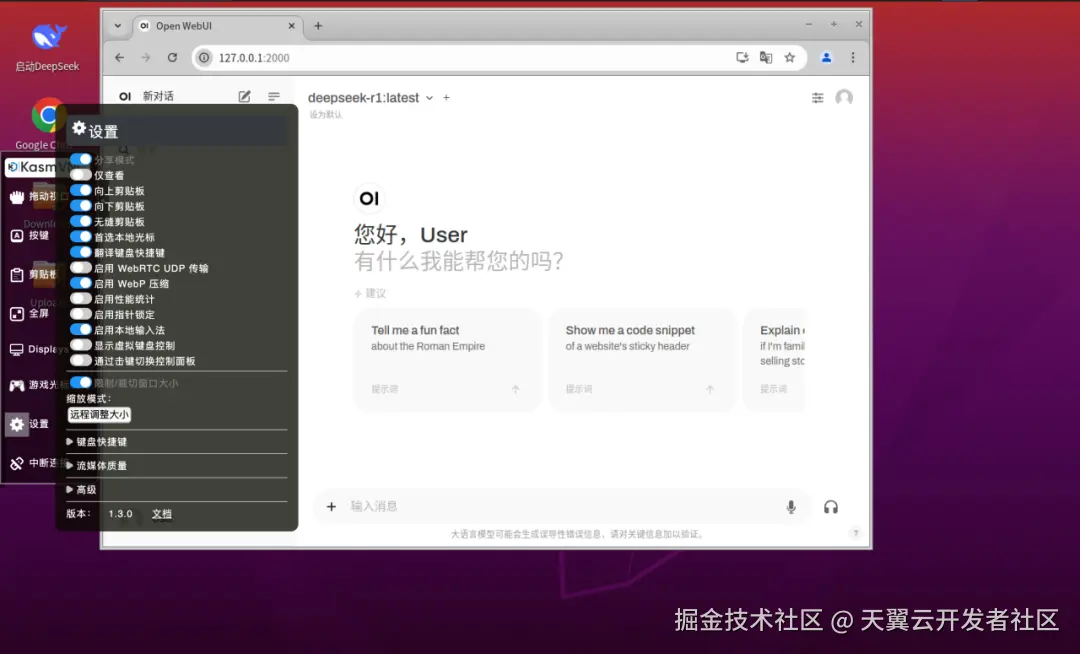Click the browser translate page icon
The height and width of the screenshot is (654, 1080).
pyautogui.click(x=766, y=58)
